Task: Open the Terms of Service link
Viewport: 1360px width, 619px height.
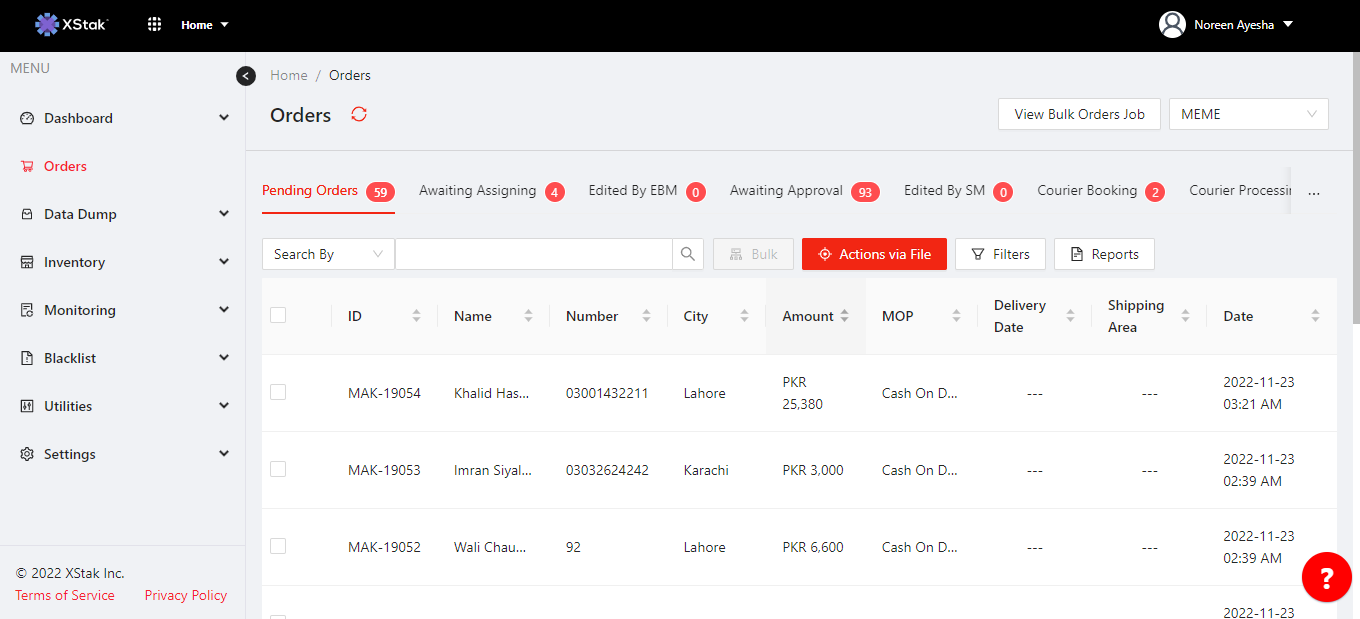Action: pyautogui.click(x=65, y=595)
